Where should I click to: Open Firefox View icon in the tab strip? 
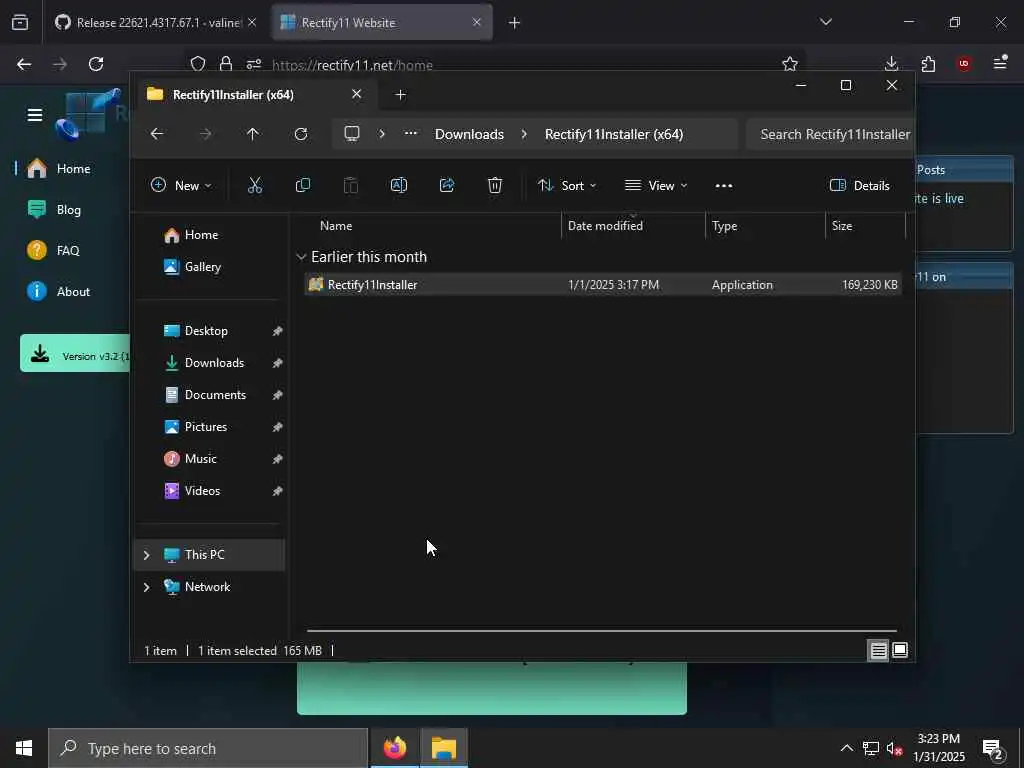20,22
